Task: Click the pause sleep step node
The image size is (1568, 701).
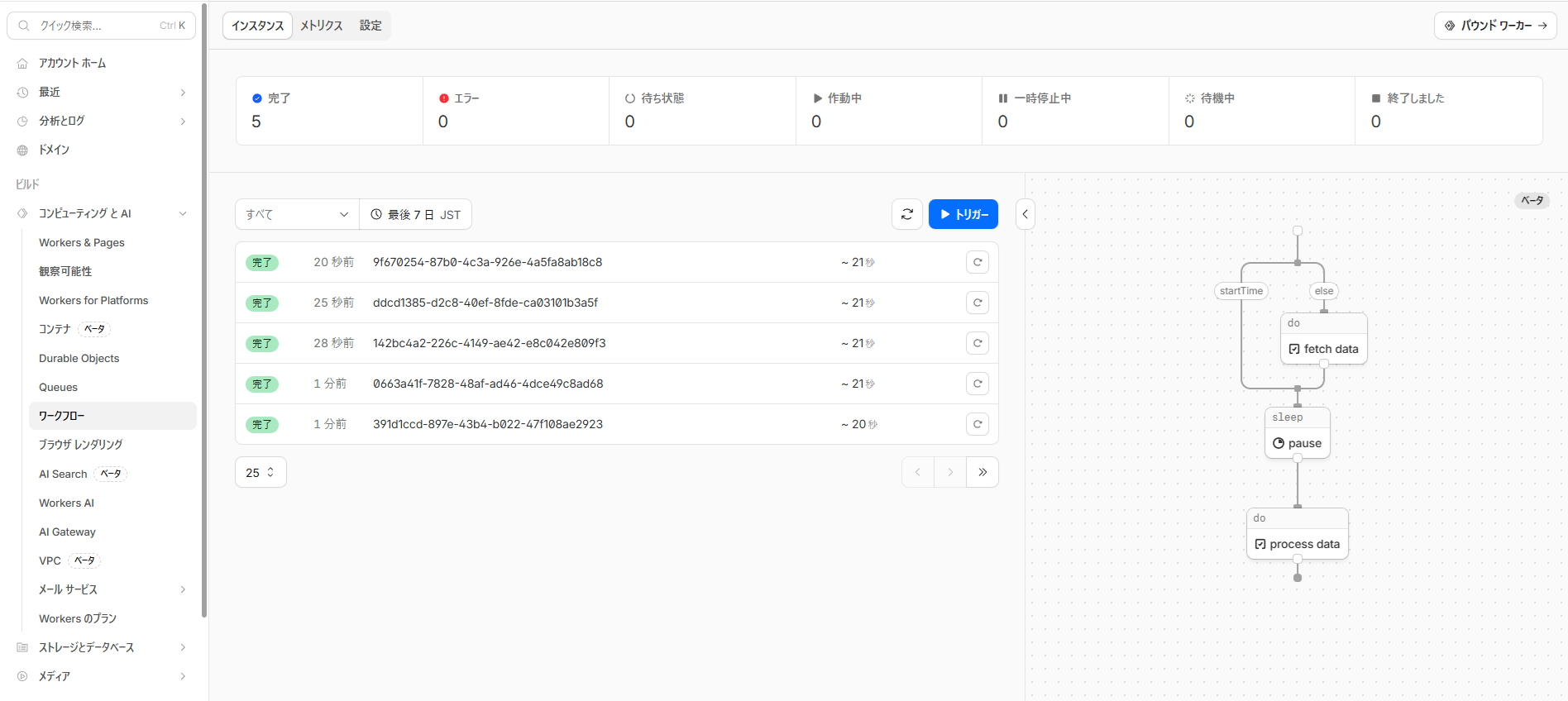Action: pos(1297,443)
